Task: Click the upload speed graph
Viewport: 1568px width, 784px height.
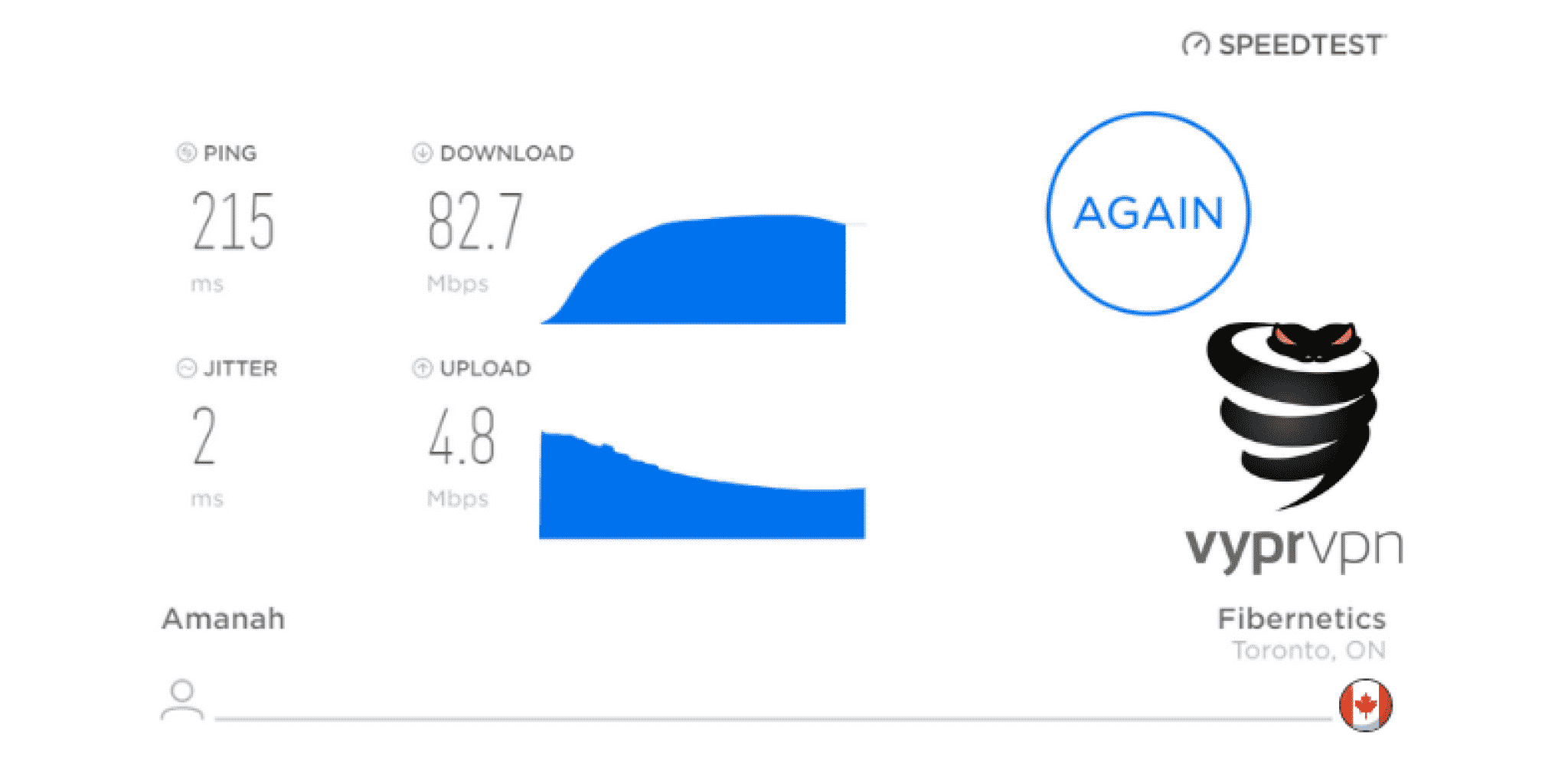Action: click(x=702, y=485)
